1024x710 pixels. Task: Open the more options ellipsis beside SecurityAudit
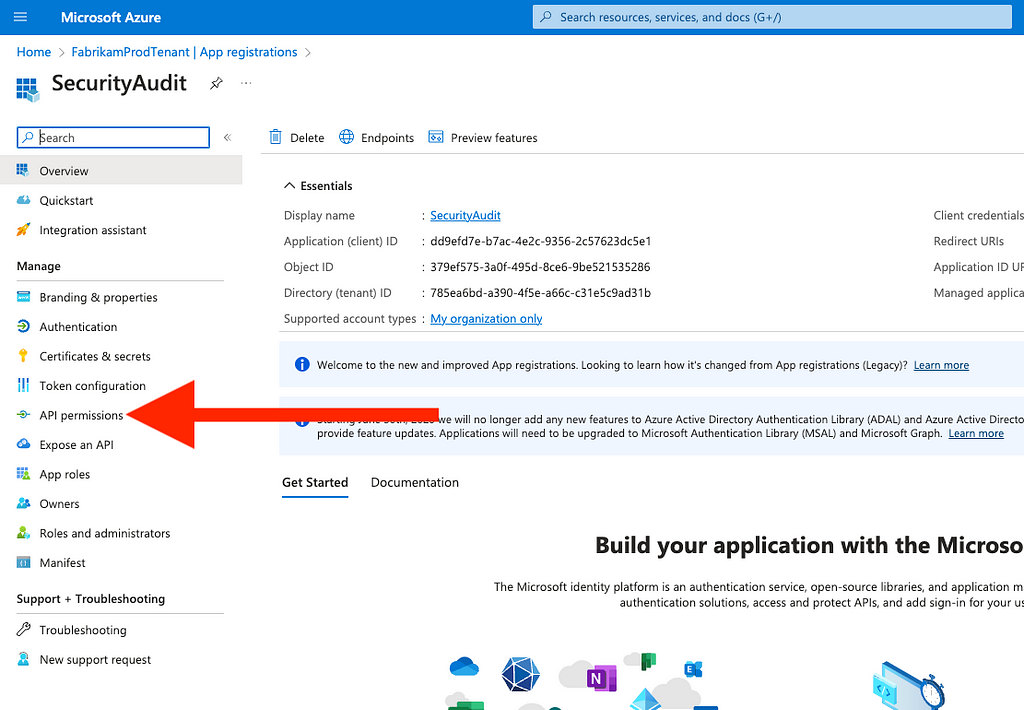pos(246,83)
